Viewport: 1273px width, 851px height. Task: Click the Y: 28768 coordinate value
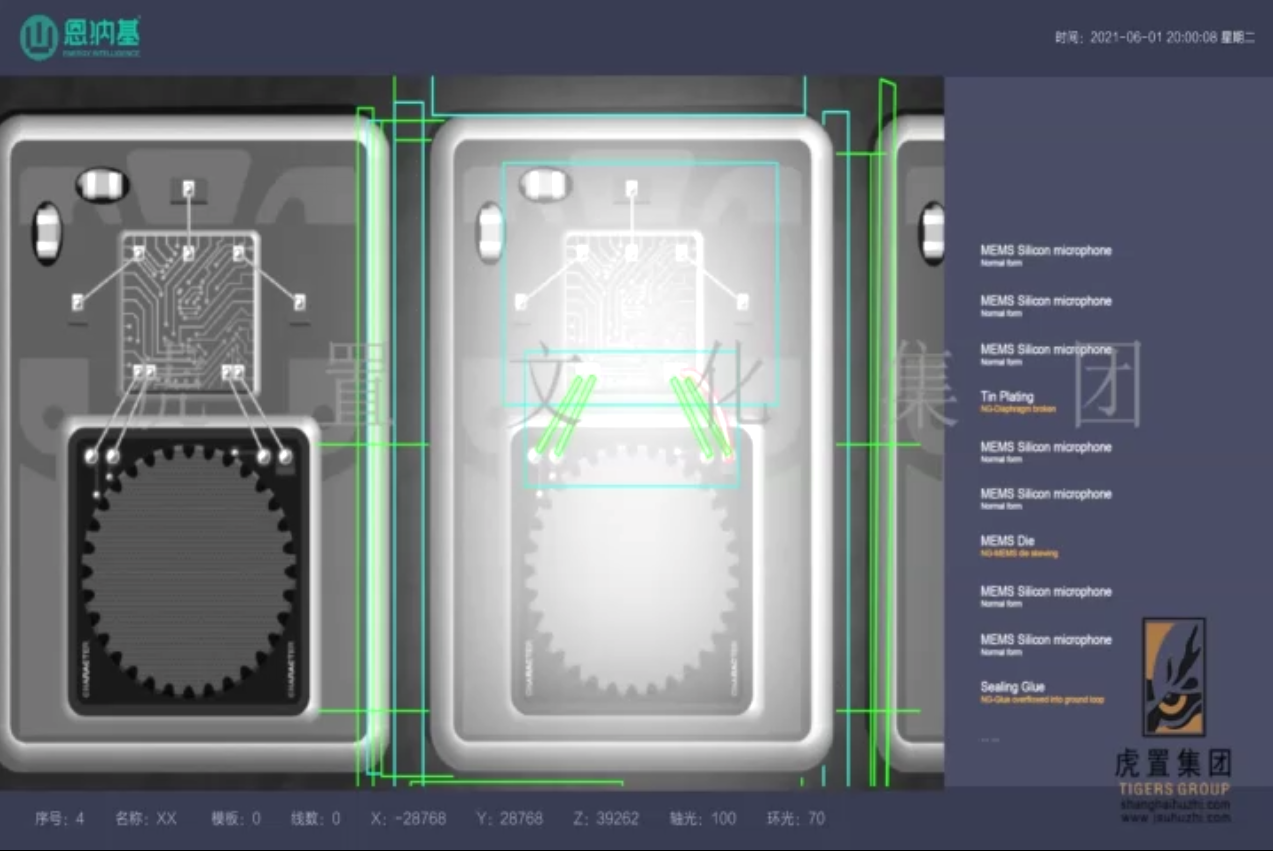[510, 818]
